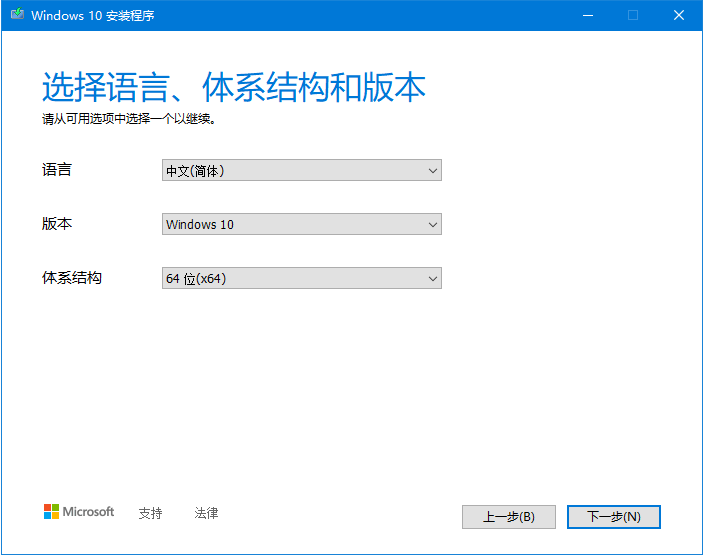704x556 pixels.
Task: Click the 语言 field label
Action: coord(57,170)
